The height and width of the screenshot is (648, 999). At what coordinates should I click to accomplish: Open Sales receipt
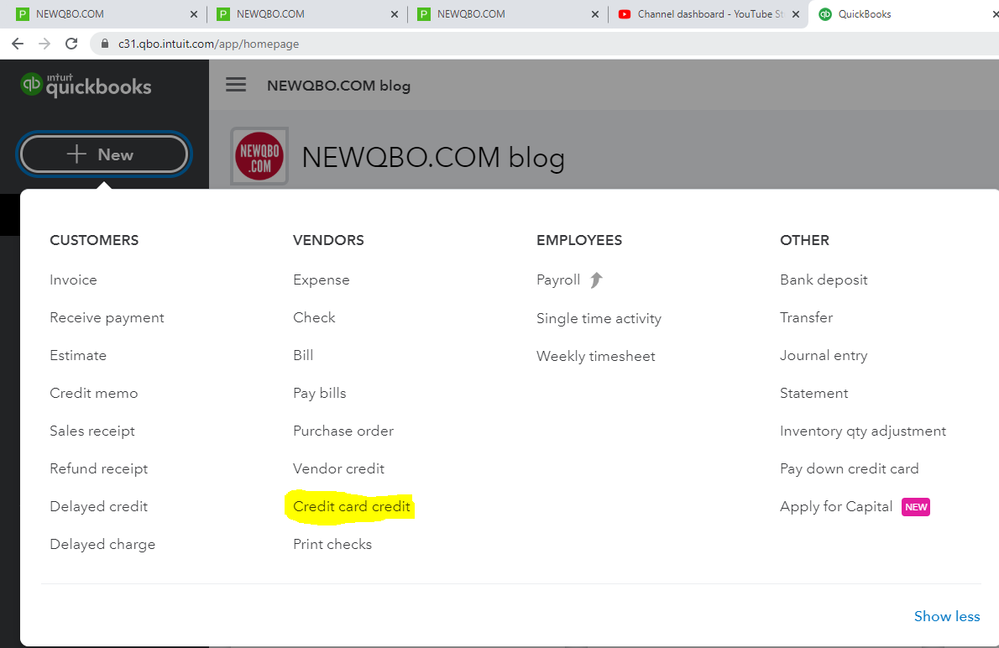pyautogui.click(x=92, y=431)
